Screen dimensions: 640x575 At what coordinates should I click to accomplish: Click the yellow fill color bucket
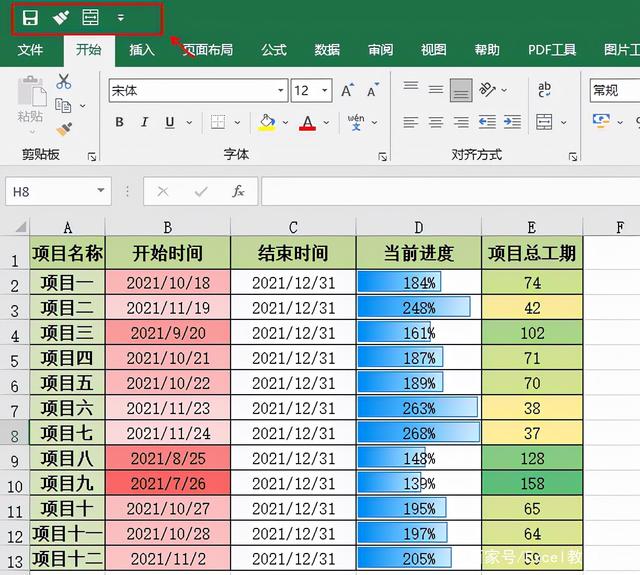click(267, 122)
